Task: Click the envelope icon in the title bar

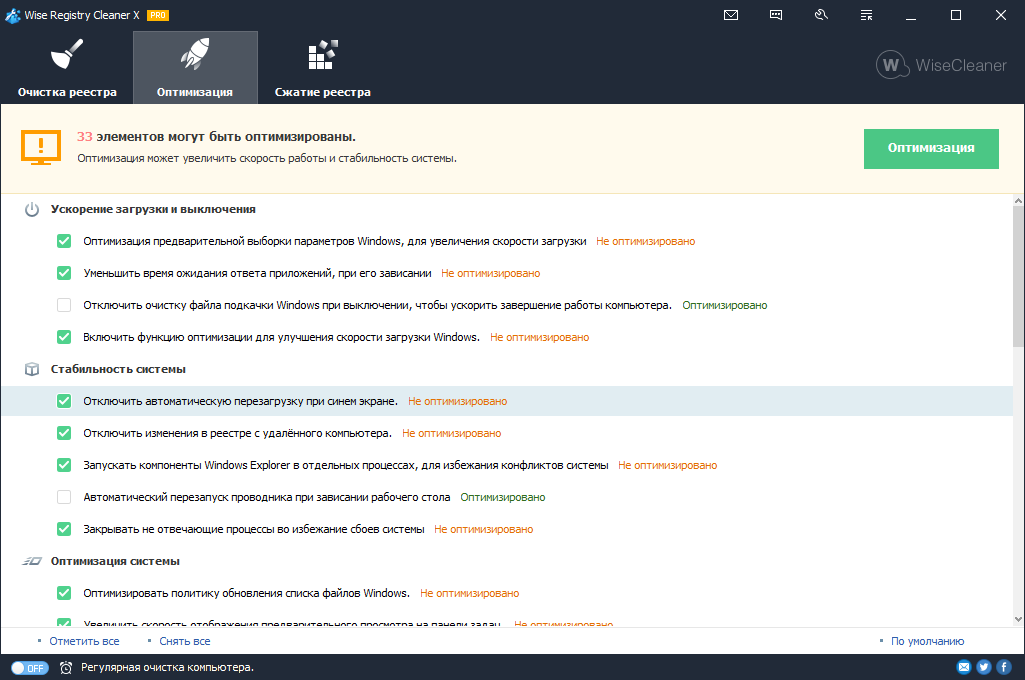Action: (x=731, y=15)
